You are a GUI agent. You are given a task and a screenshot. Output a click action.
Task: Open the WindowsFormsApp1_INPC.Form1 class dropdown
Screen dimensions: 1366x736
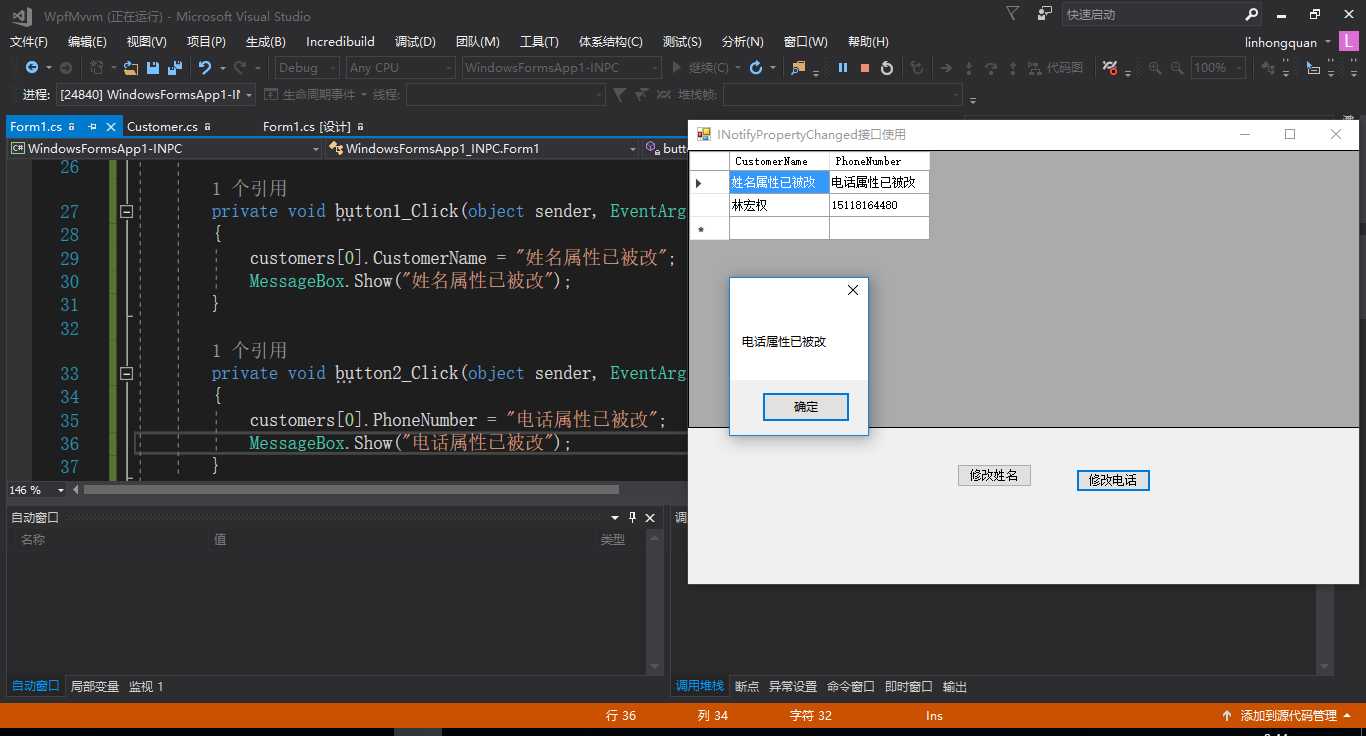[483, 148]
